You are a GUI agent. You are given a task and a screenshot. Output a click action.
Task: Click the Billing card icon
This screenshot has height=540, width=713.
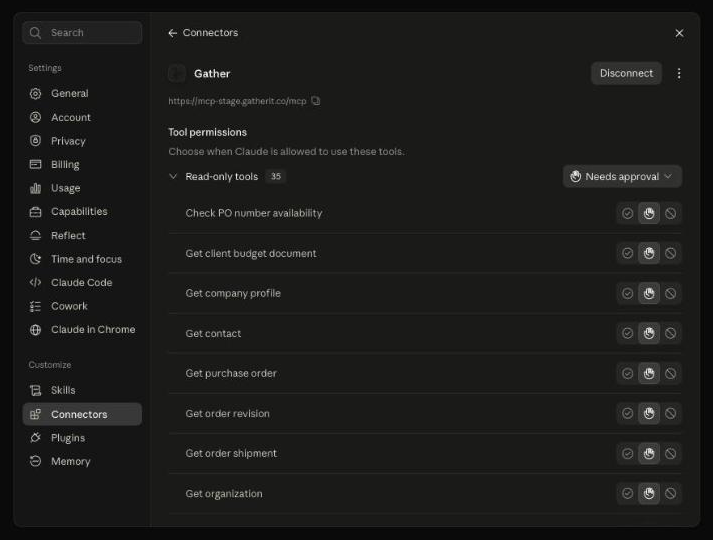tap(35, 164)
